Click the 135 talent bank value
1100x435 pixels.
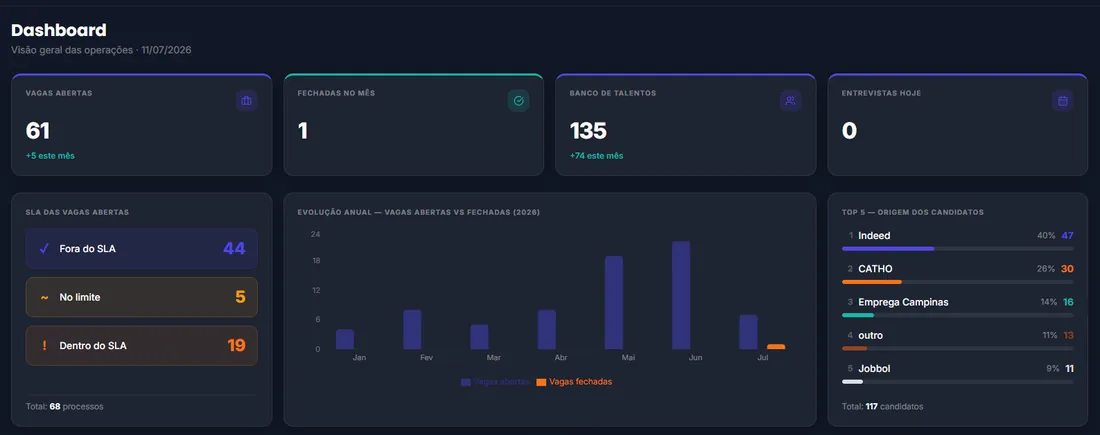[x=588, y=131]
